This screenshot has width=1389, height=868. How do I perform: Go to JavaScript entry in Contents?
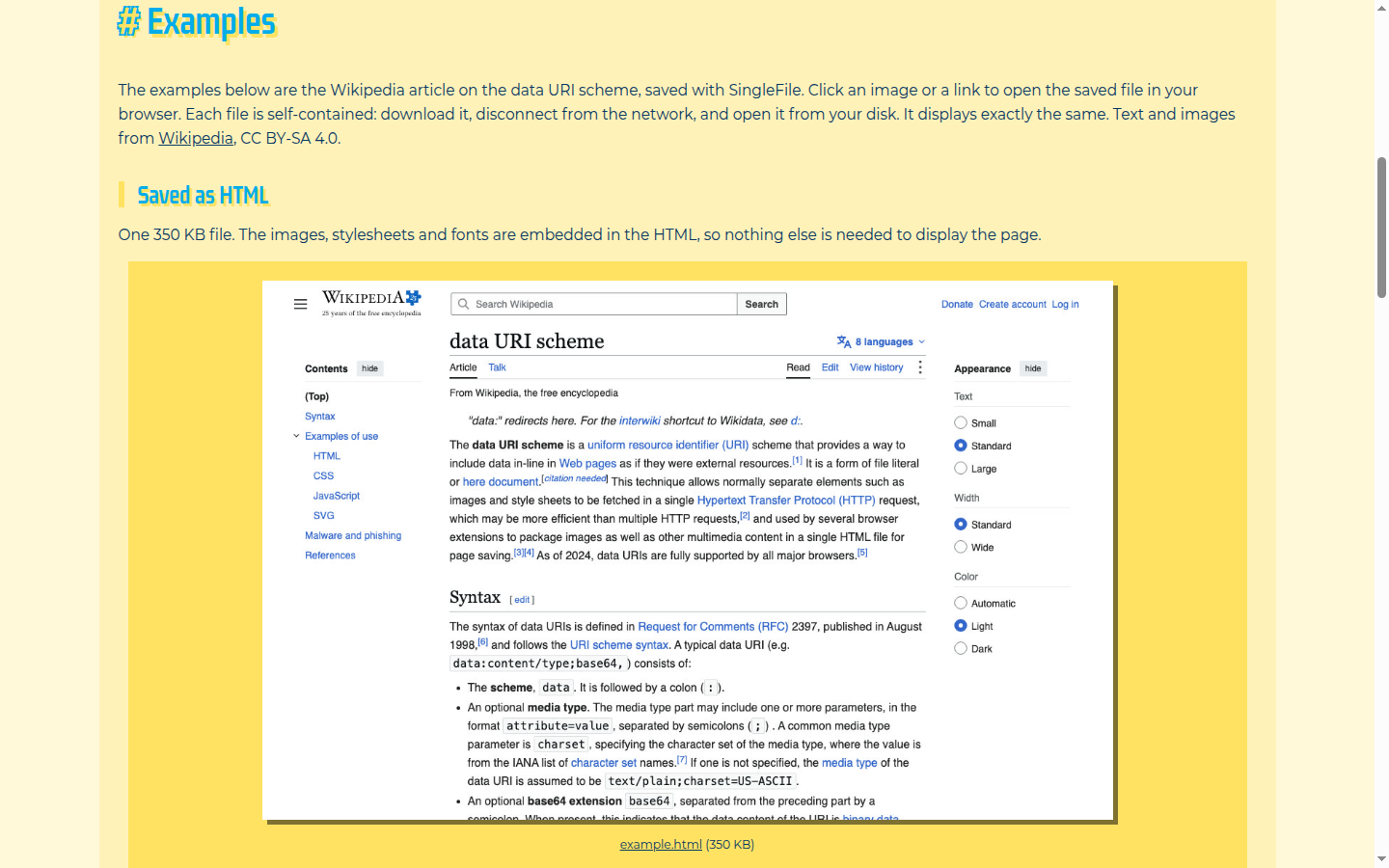pos(337,496)
